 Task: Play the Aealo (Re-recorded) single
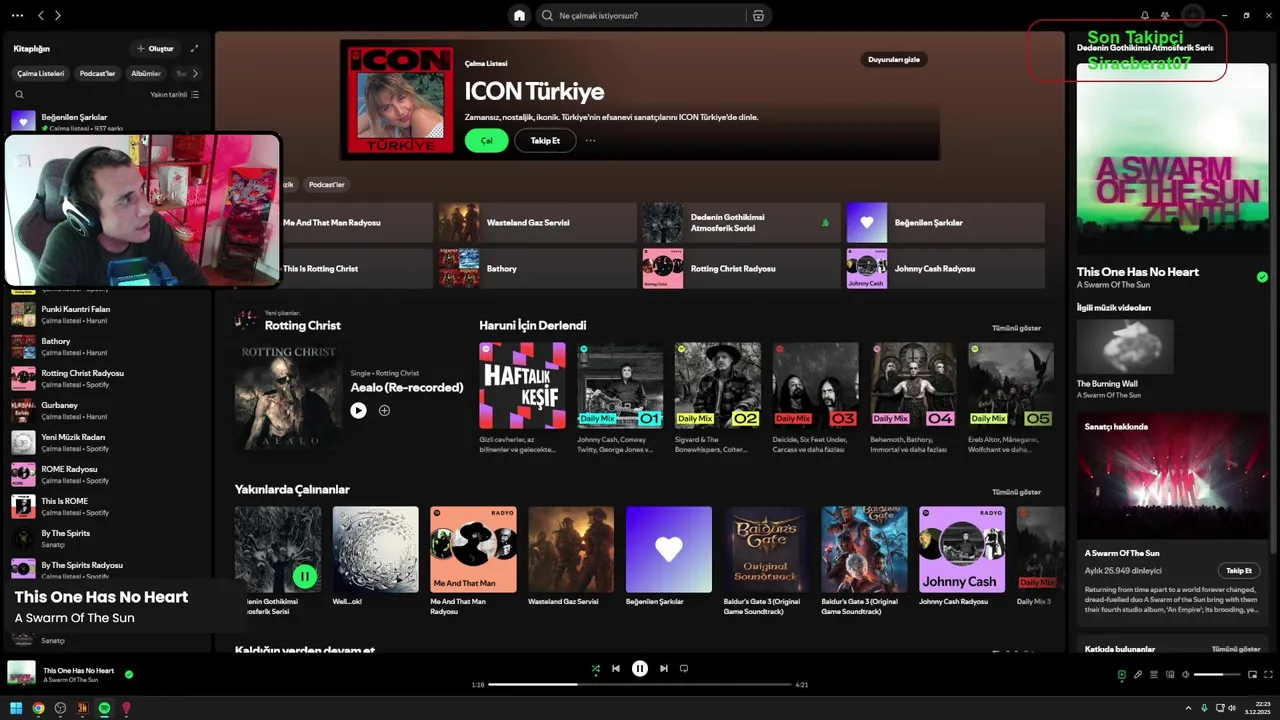point(358,410)
